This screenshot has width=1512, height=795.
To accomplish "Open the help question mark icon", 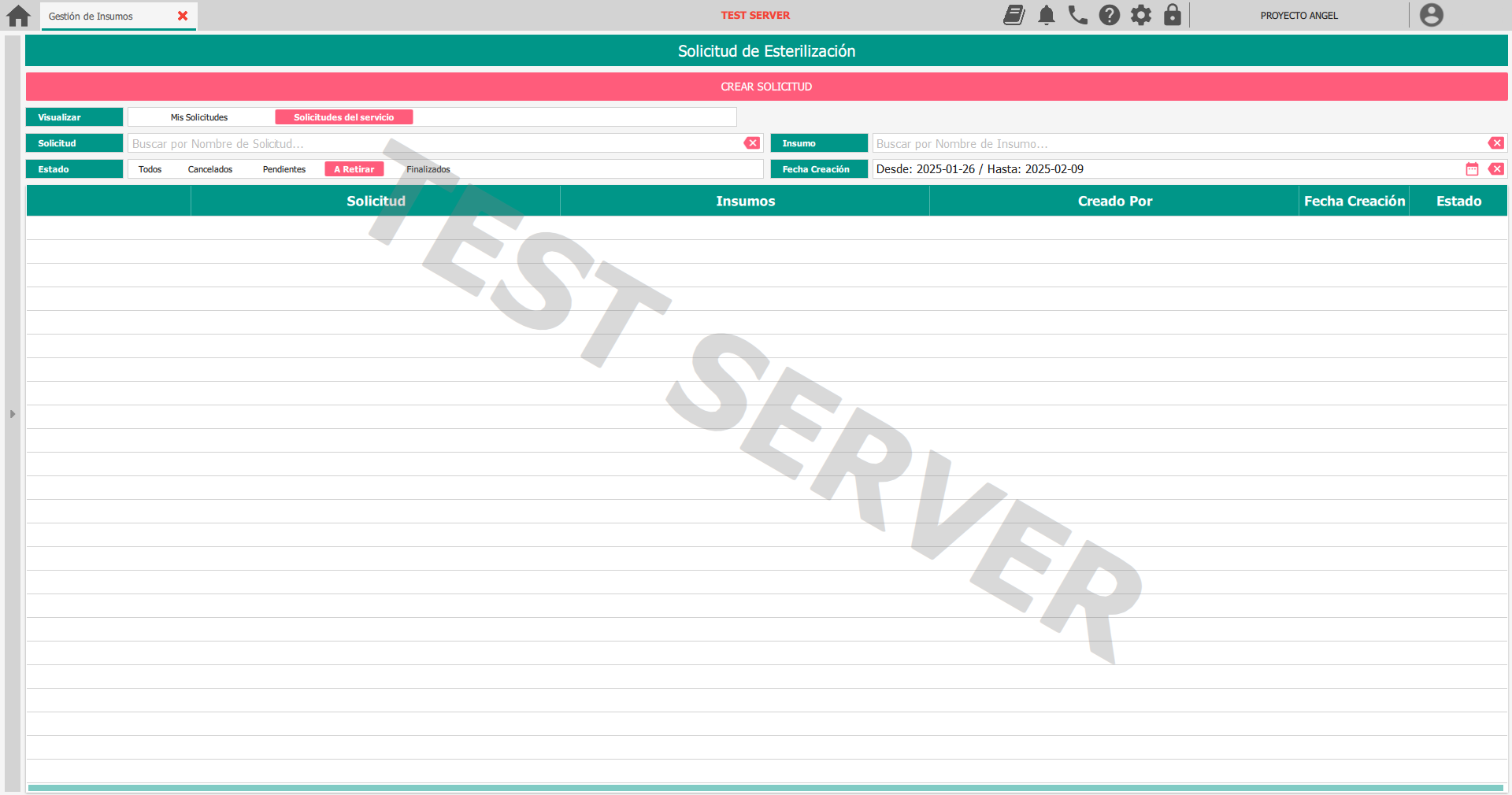I will (x=1109, y=15).
